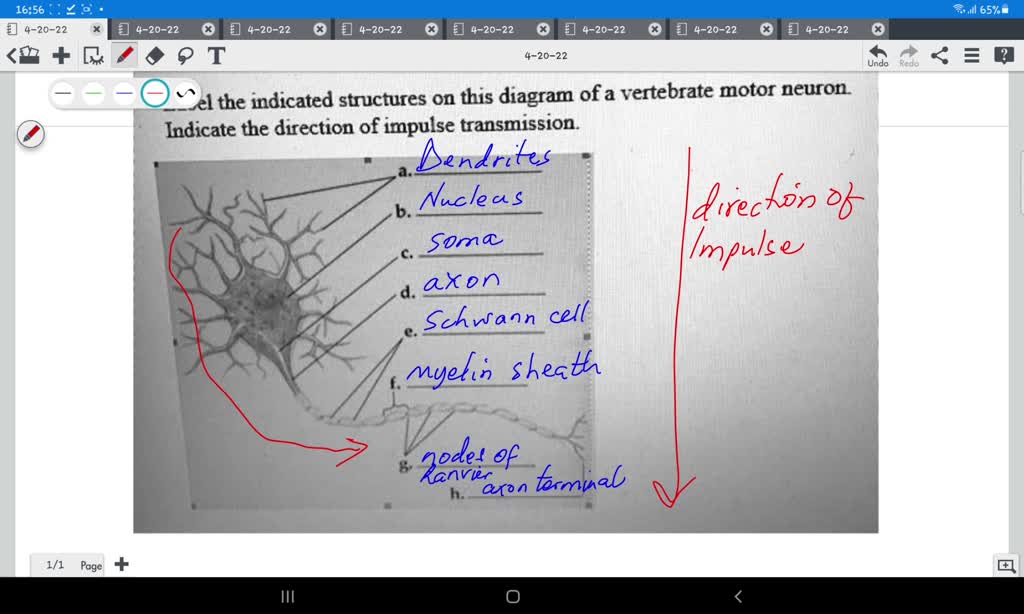Select the blue pen stroke option
Viewport: 1024px width, 614px height.
[x=123, y=92]
